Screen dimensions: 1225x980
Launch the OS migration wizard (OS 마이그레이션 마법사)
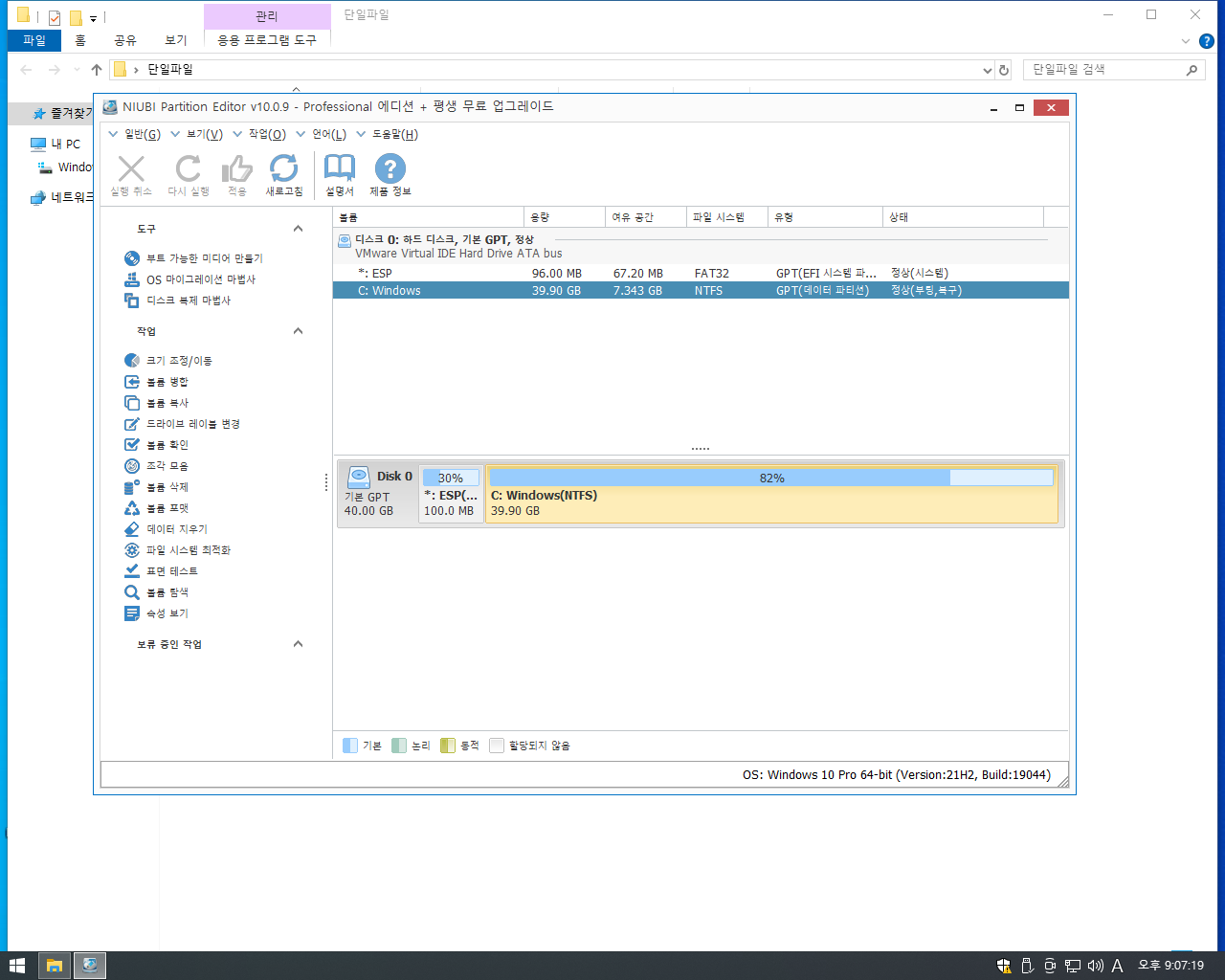[x=190, y=279]
